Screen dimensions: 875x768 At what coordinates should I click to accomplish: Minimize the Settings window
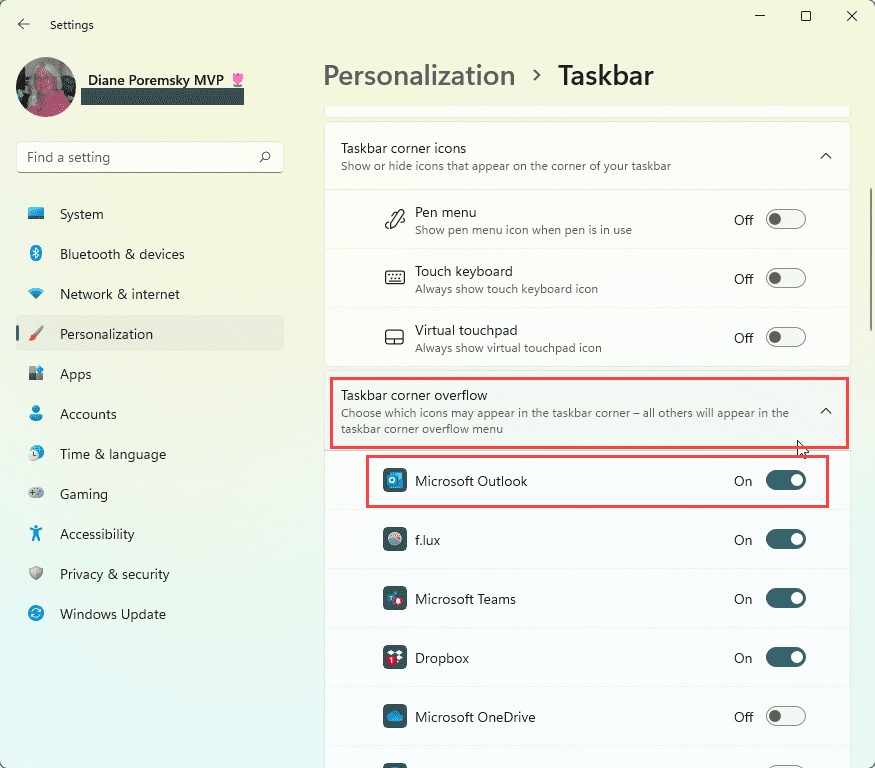pyautogui.click(x=759, y=16)
